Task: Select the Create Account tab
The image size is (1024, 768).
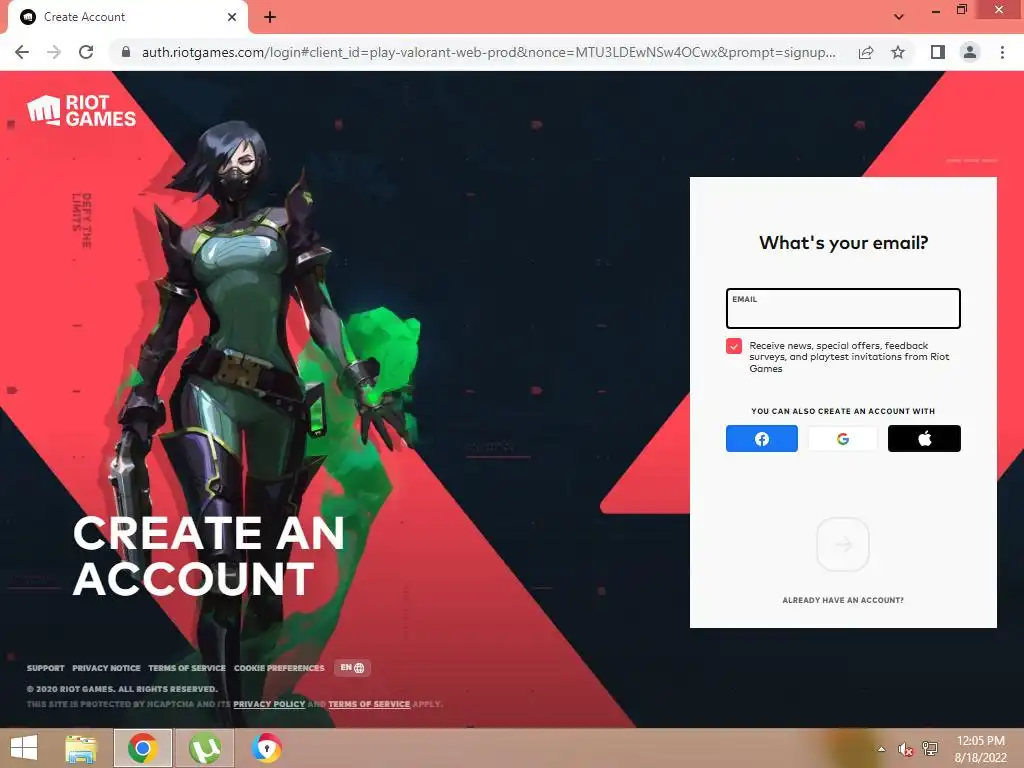Action: 128,17
